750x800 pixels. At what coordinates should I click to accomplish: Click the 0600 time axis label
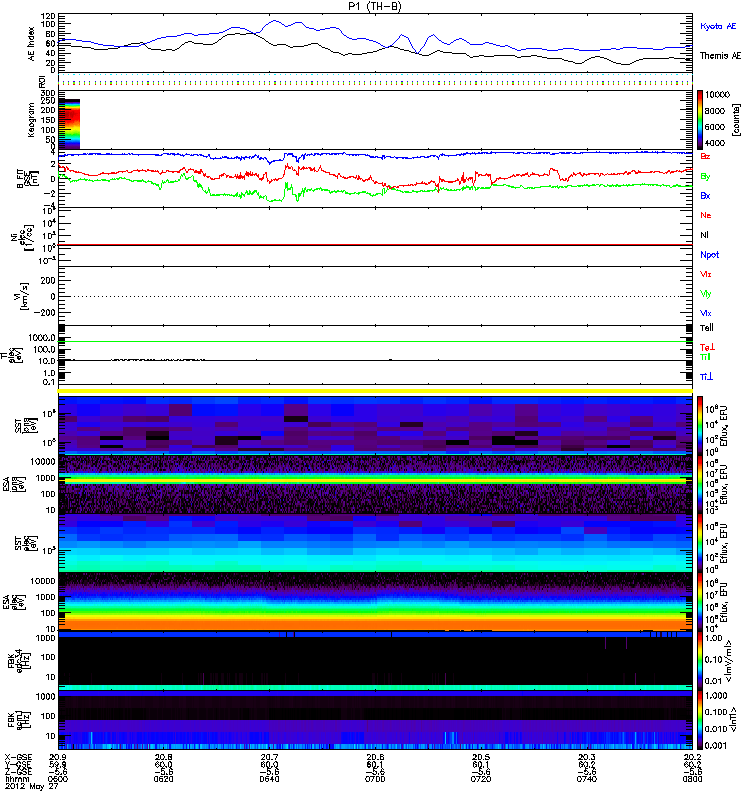coord(58,779)
